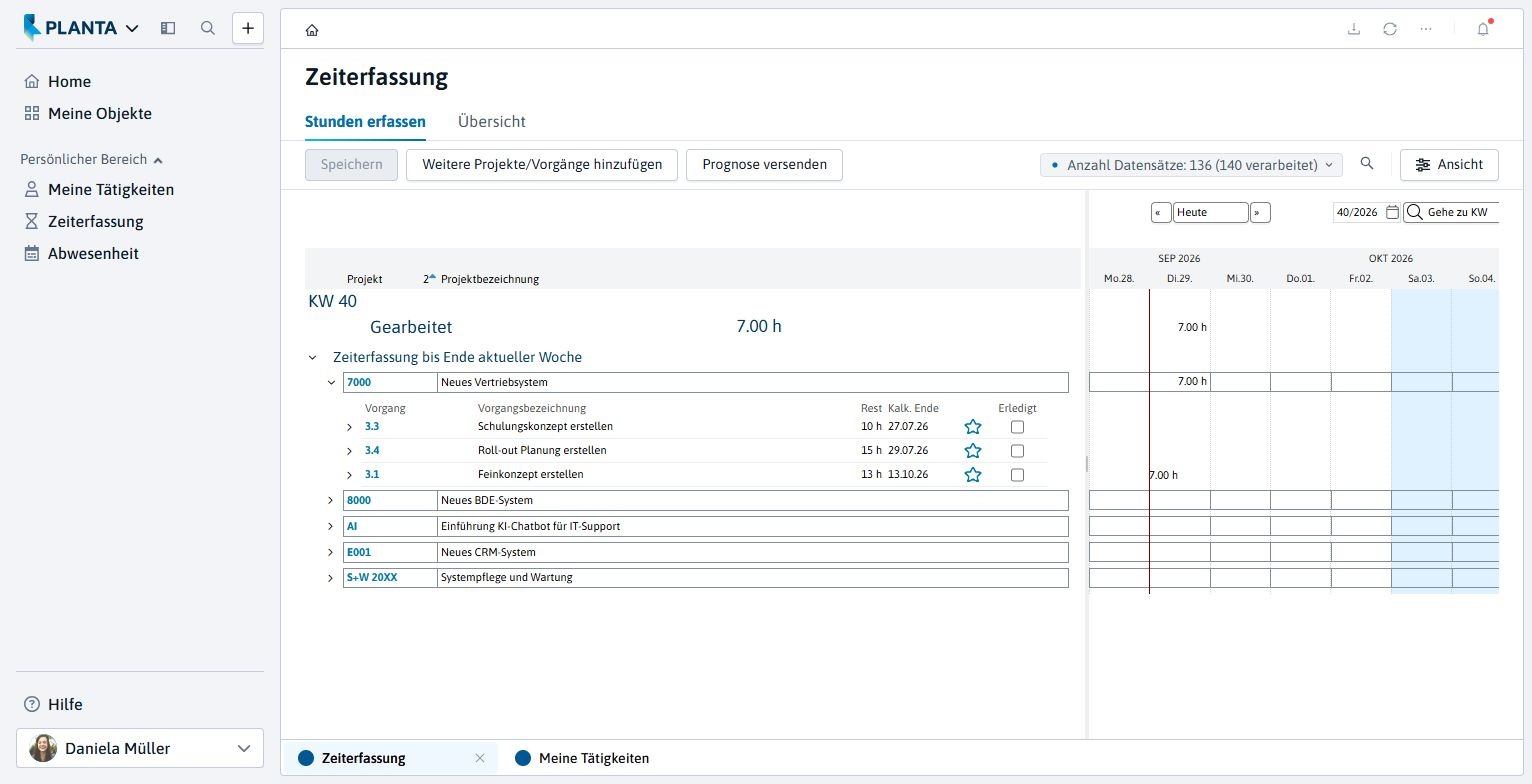Expand task 3.3 row details
Image resolution: width=1532 pixels, height=784 pixels.
point(349,427)
